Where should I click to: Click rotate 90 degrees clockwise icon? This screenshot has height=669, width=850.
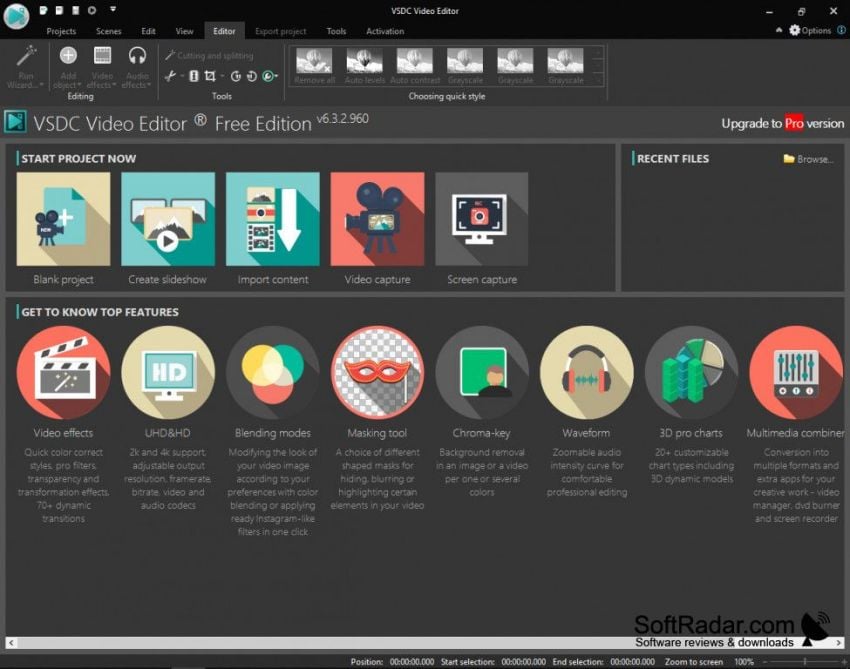click(x=252, y=76)
